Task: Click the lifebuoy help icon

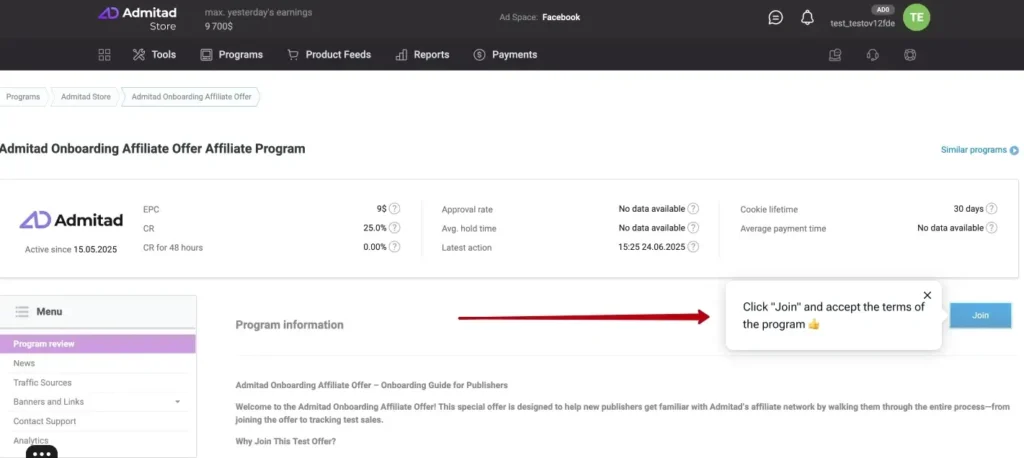Action: (x=910, y=55)
